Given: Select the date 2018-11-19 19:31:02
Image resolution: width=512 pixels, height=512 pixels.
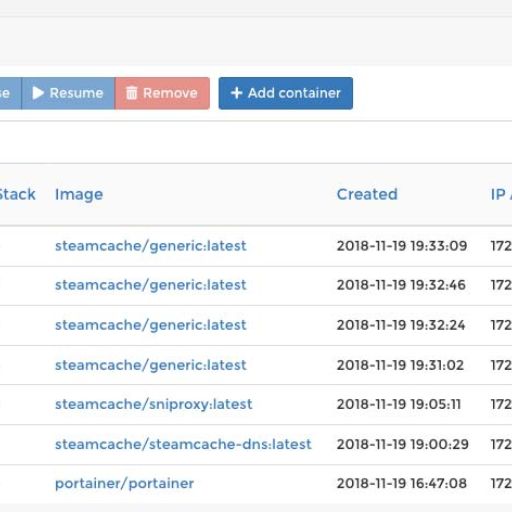Looking at the screenshot, I should [x=400, y=365].
